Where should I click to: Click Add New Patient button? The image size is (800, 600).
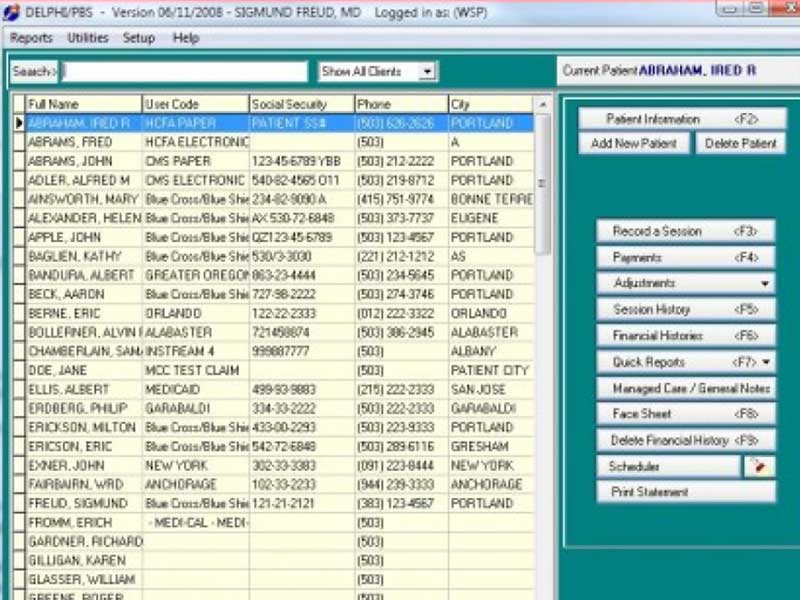point(634,143)
